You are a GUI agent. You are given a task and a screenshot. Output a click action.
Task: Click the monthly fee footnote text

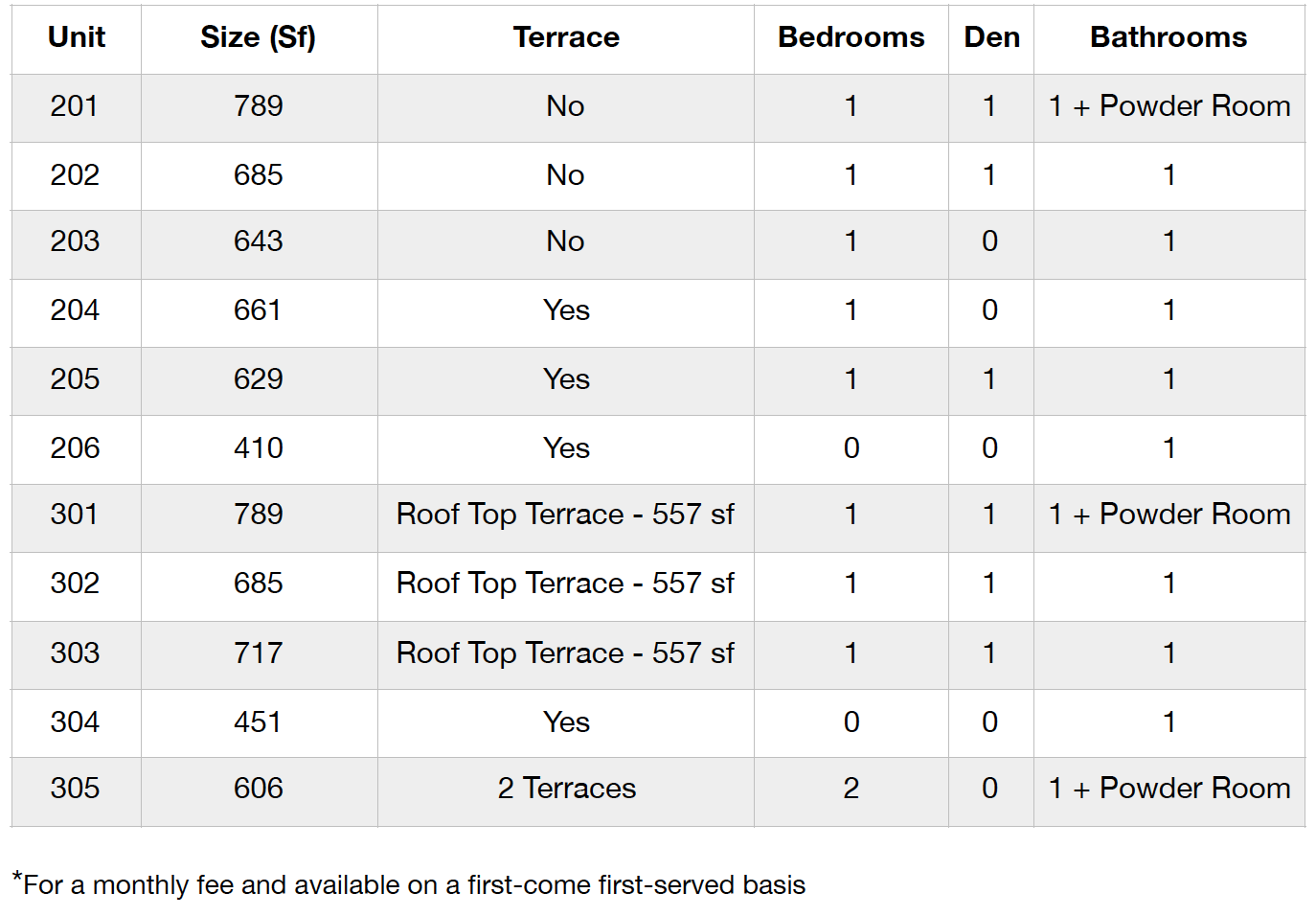(x=409, y=883)
